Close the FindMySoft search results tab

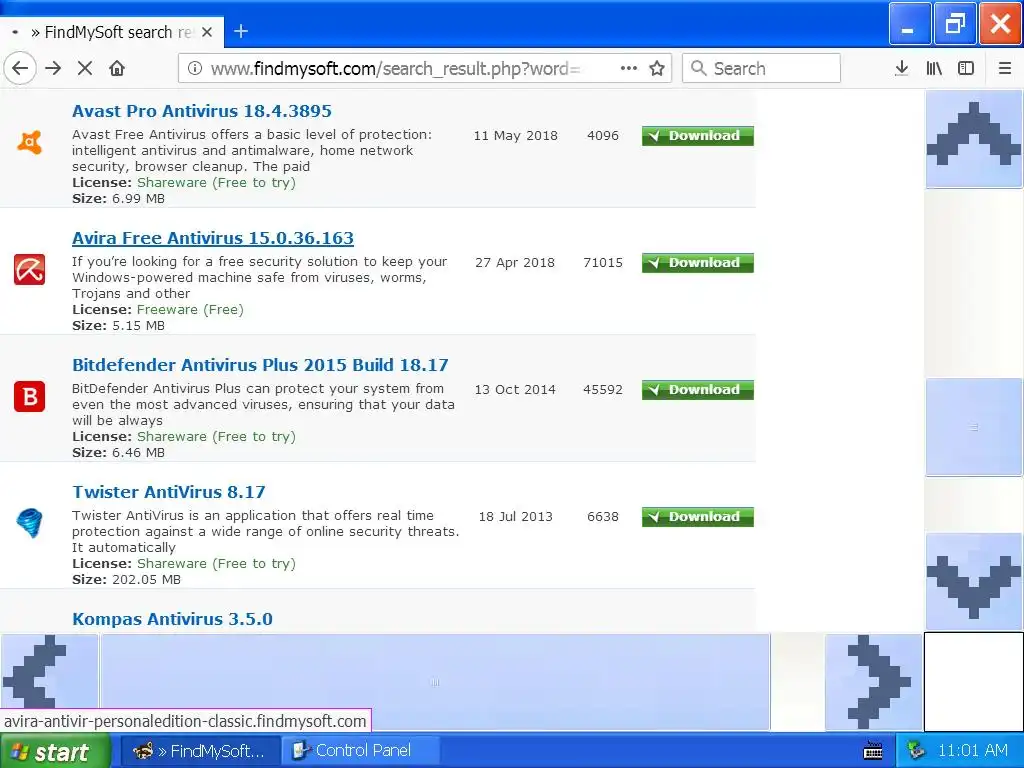click(207, 32)
